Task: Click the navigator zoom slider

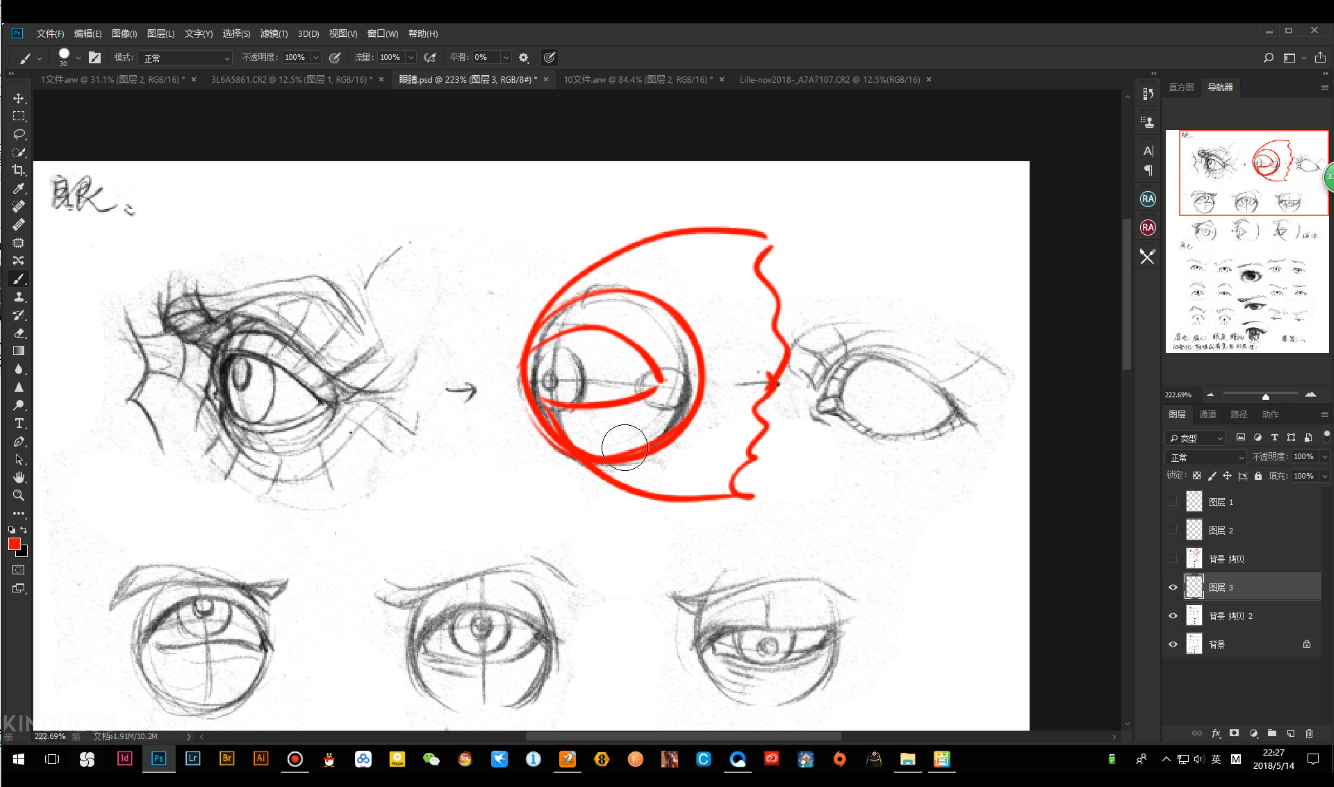Action: (x=1265, y=395)
